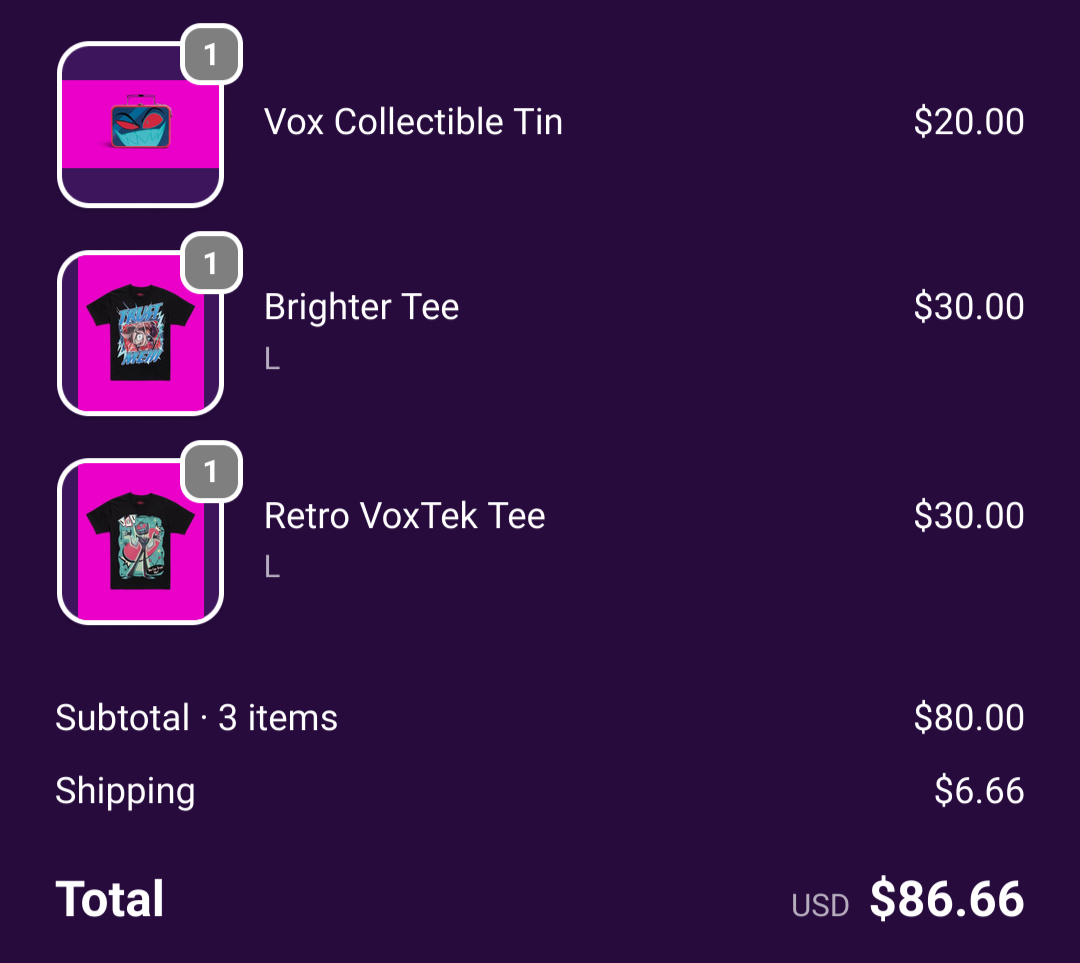Select the $86.66 total amount
The image size is (1080, 963).
click(946, 899)
